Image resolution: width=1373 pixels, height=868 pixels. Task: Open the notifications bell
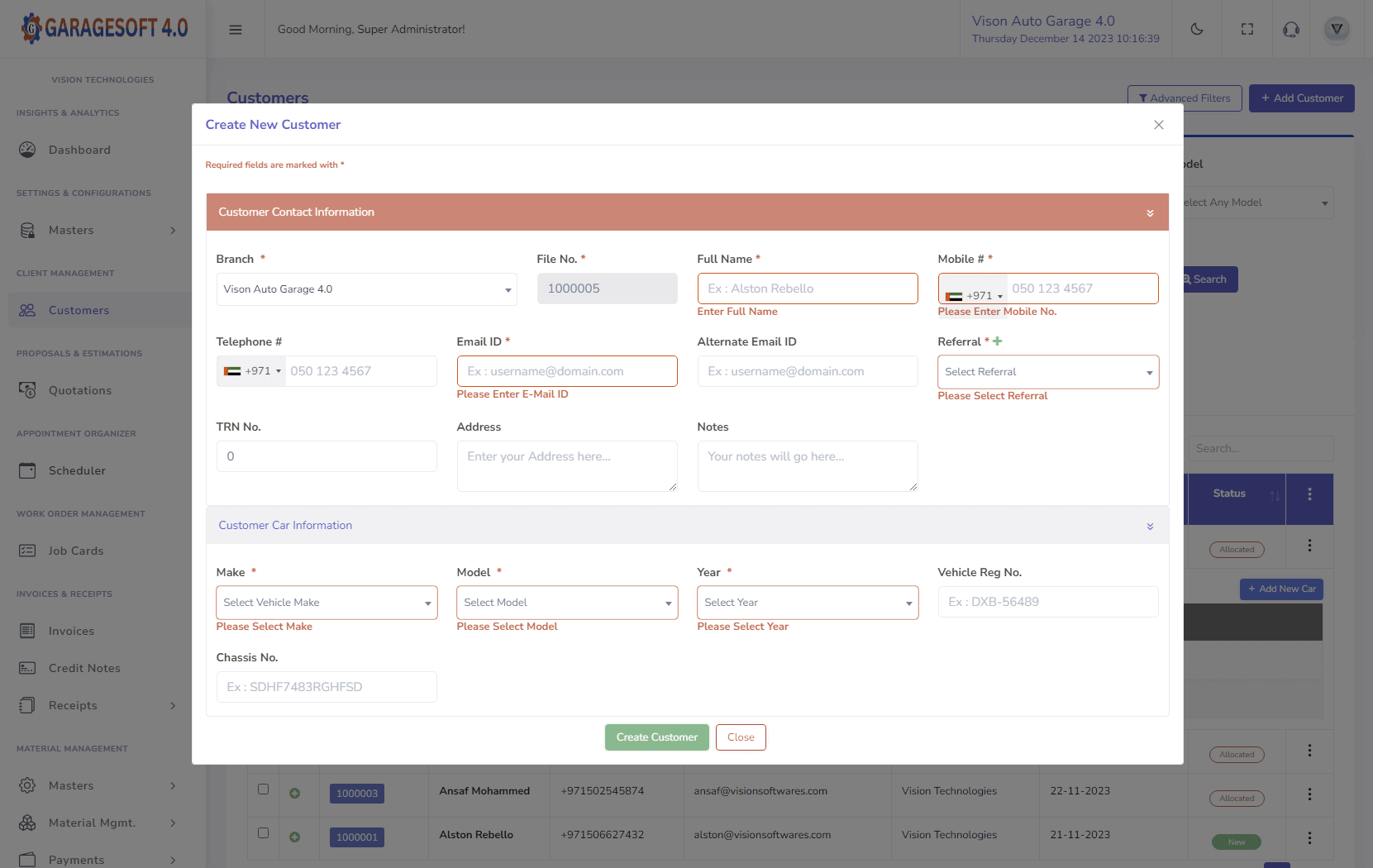pyautogui.click(x=1290, y=29)
